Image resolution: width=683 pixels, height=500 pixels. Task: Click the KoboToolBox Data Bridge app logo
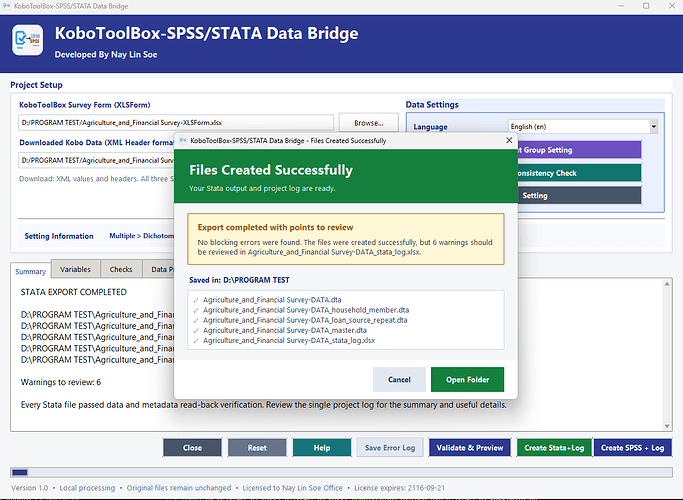(27, 40)
